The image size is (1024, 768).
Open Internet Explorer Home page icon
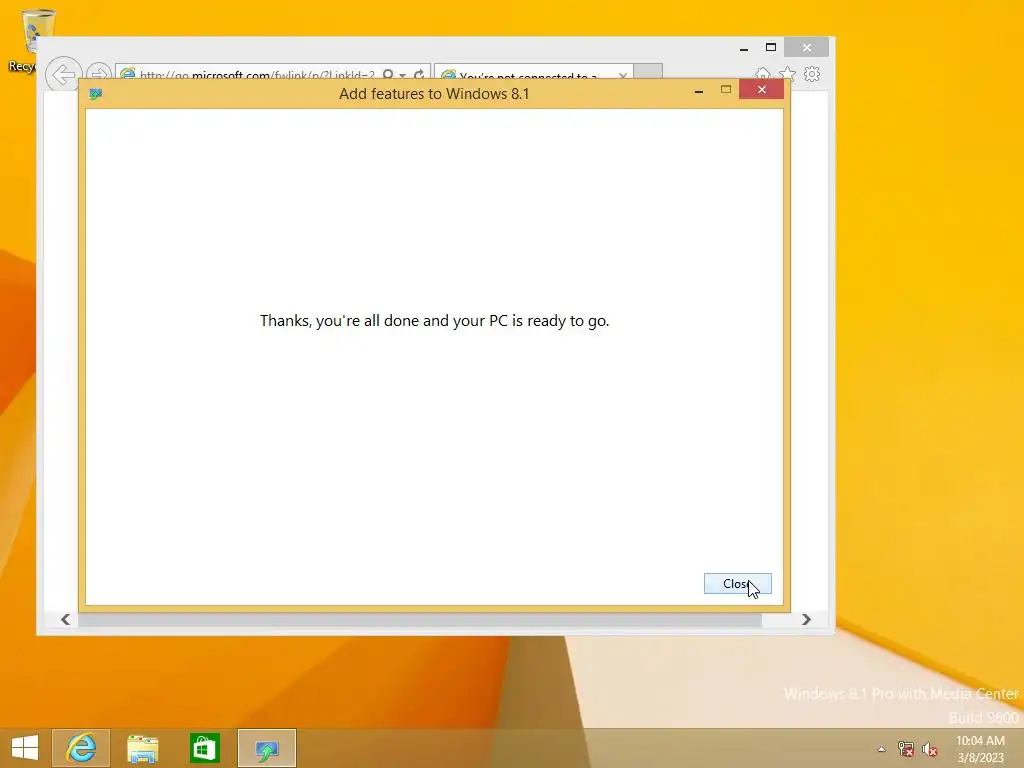(x=763, y=74)
